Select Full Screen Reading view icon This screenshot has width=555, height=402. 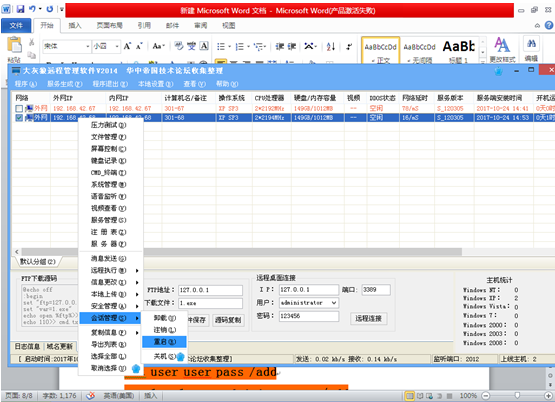coord(420,396)
